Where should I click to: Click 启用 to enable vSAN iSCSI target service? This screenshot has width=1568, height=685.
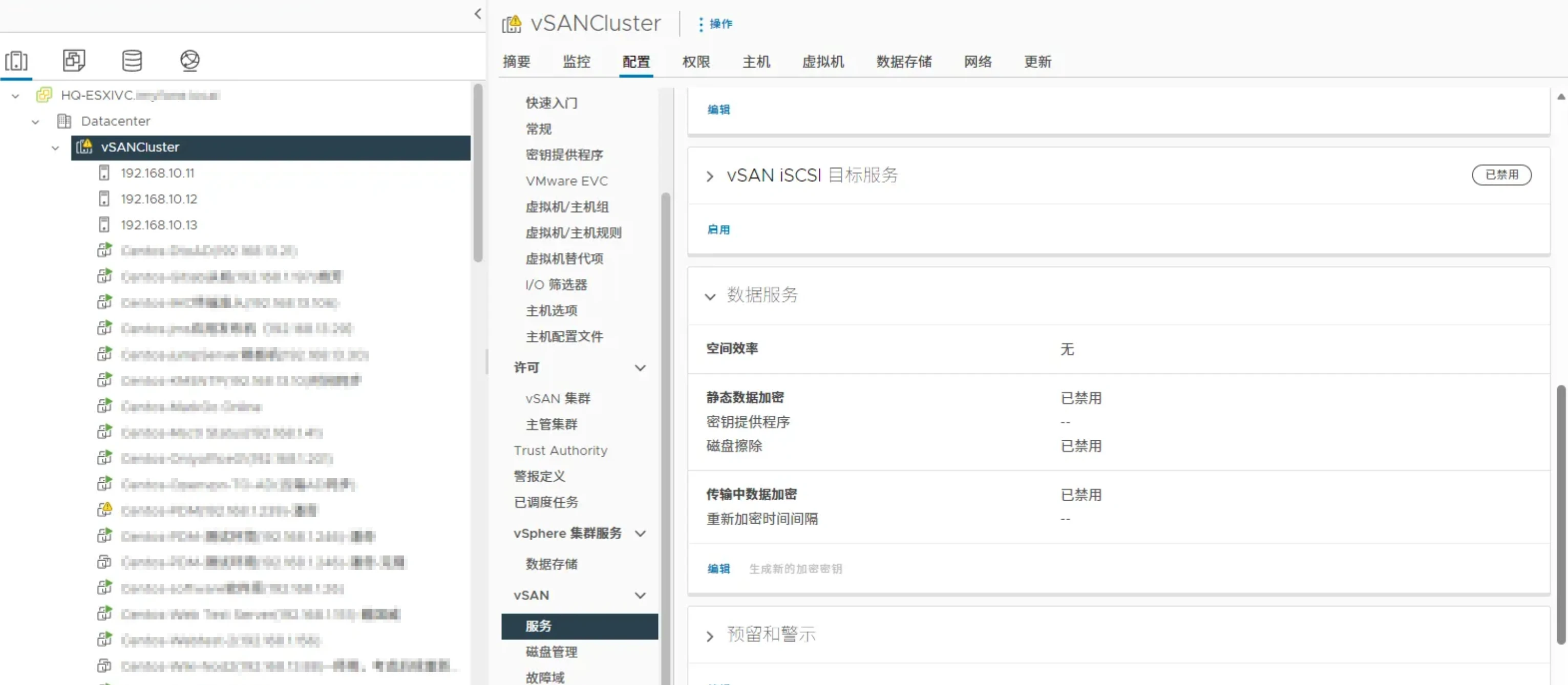pos(718,230)
